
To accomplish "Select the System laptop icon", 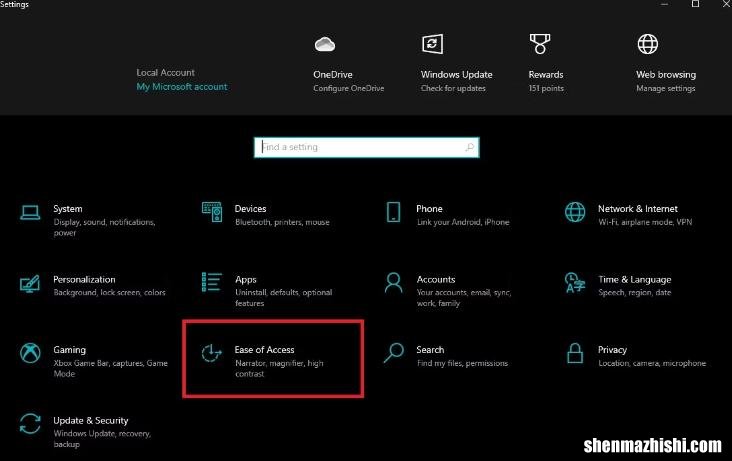I will coord(30,213).
